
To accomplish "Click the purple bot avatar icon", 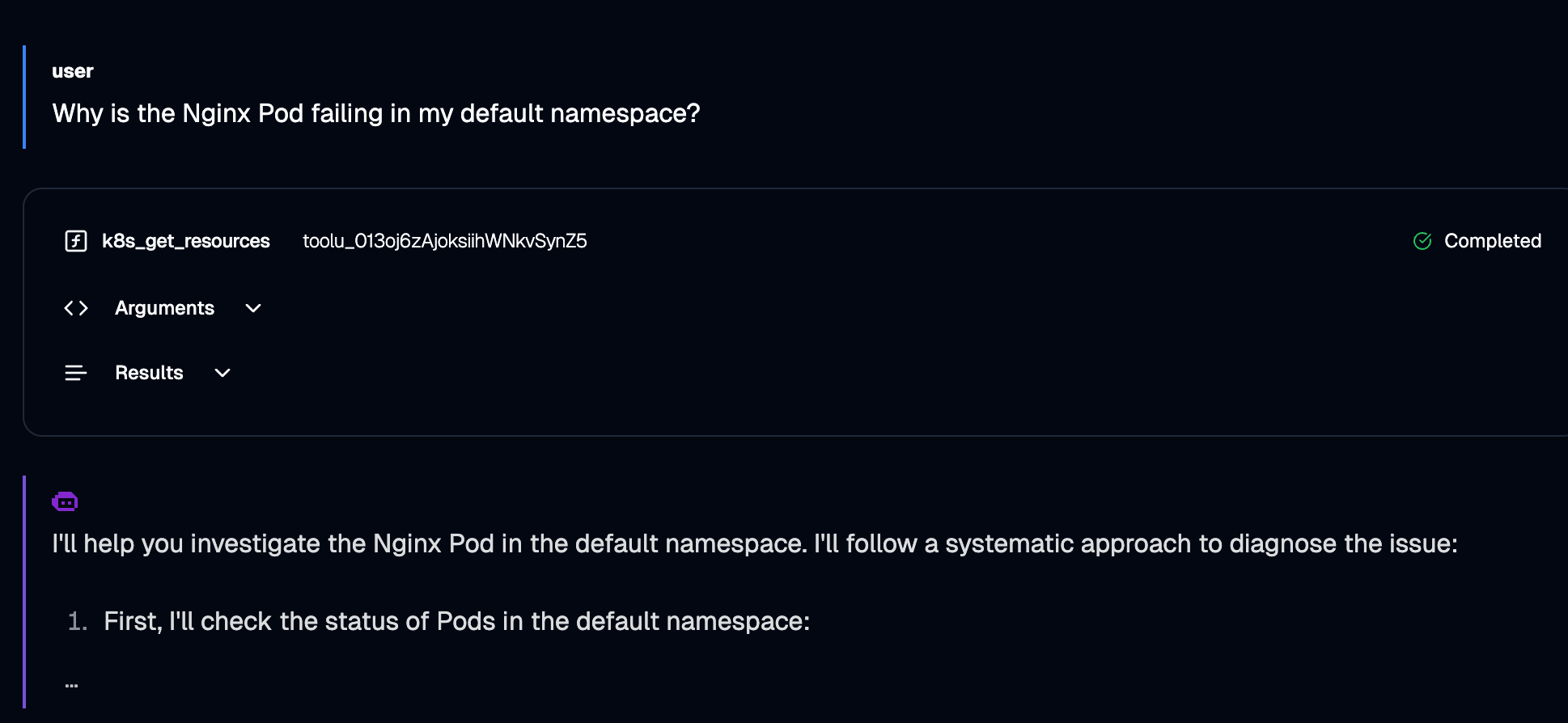I will (x=65, y=502).
